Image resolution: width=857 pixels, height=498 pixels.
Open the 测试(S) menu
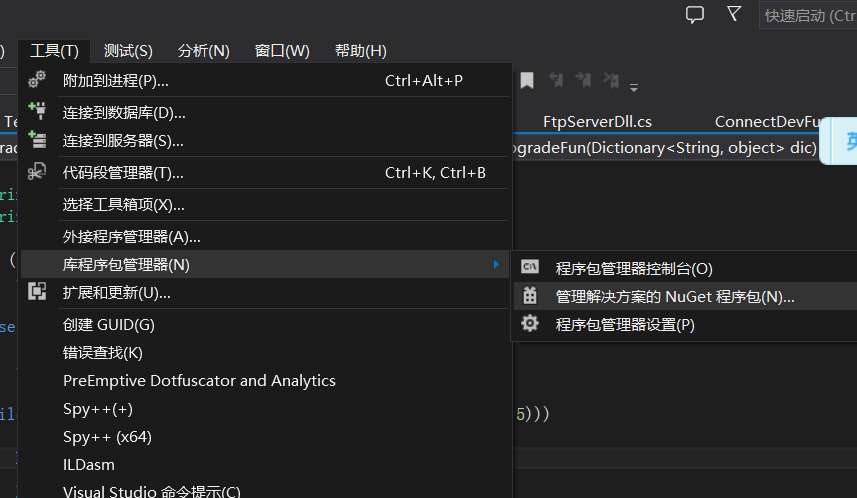click(x=128, y=51)
